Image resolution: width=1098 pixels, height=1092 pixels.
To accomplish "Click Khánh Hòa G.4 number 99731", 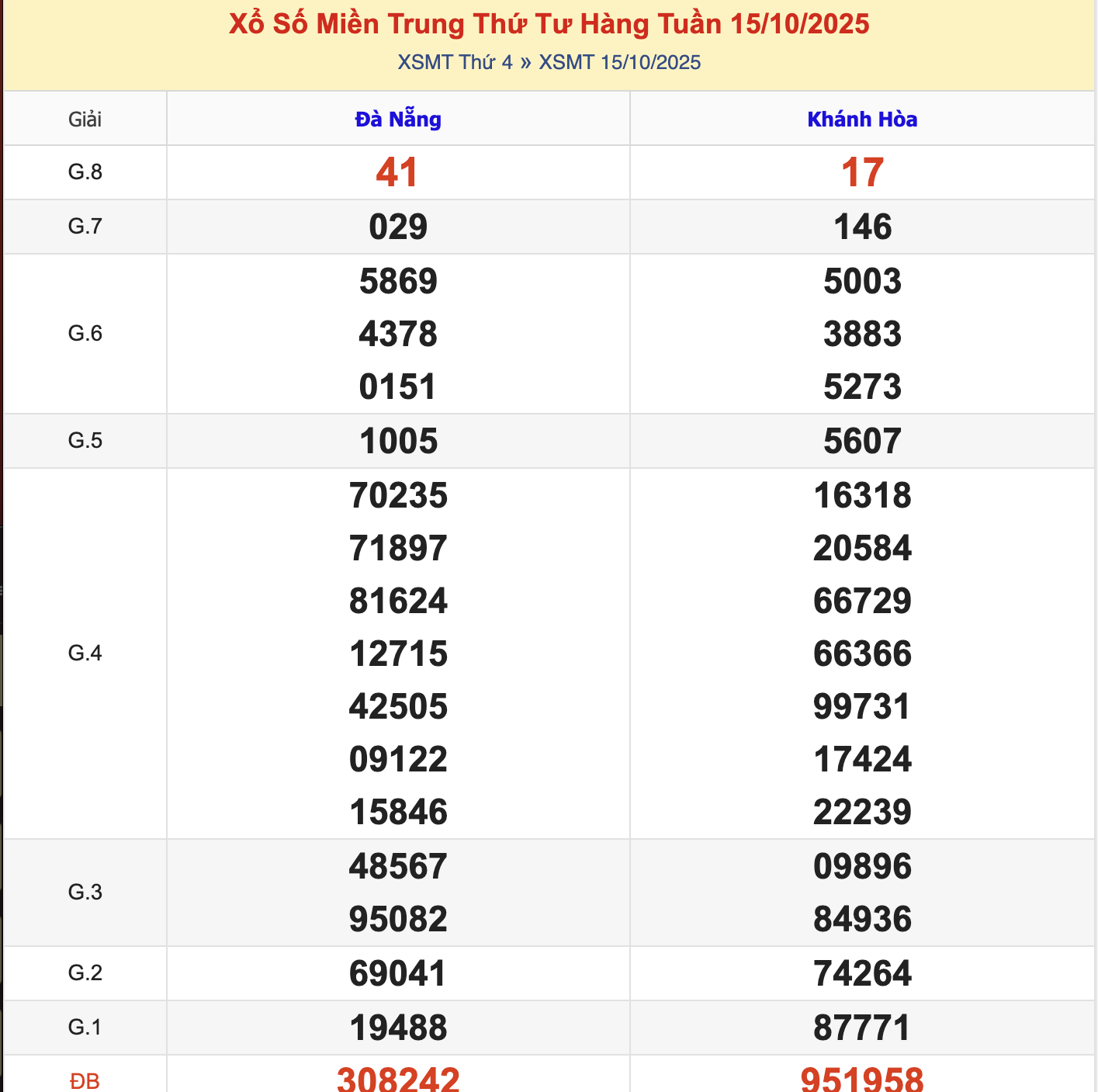I will tap(862, 707).
